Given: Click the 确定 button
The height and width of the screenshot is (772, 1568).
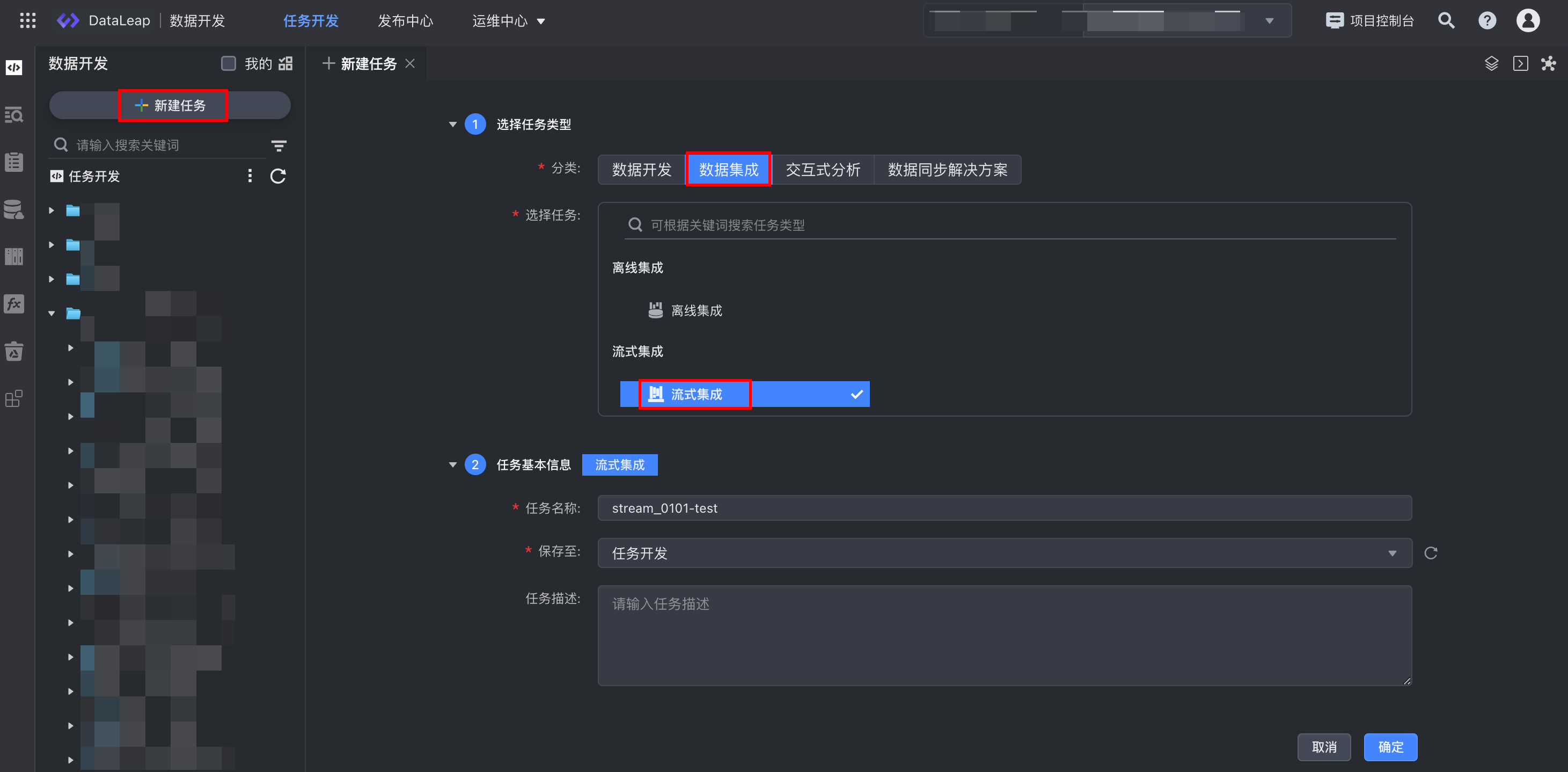Looking at the screenshot, I should coord(1390,747).
